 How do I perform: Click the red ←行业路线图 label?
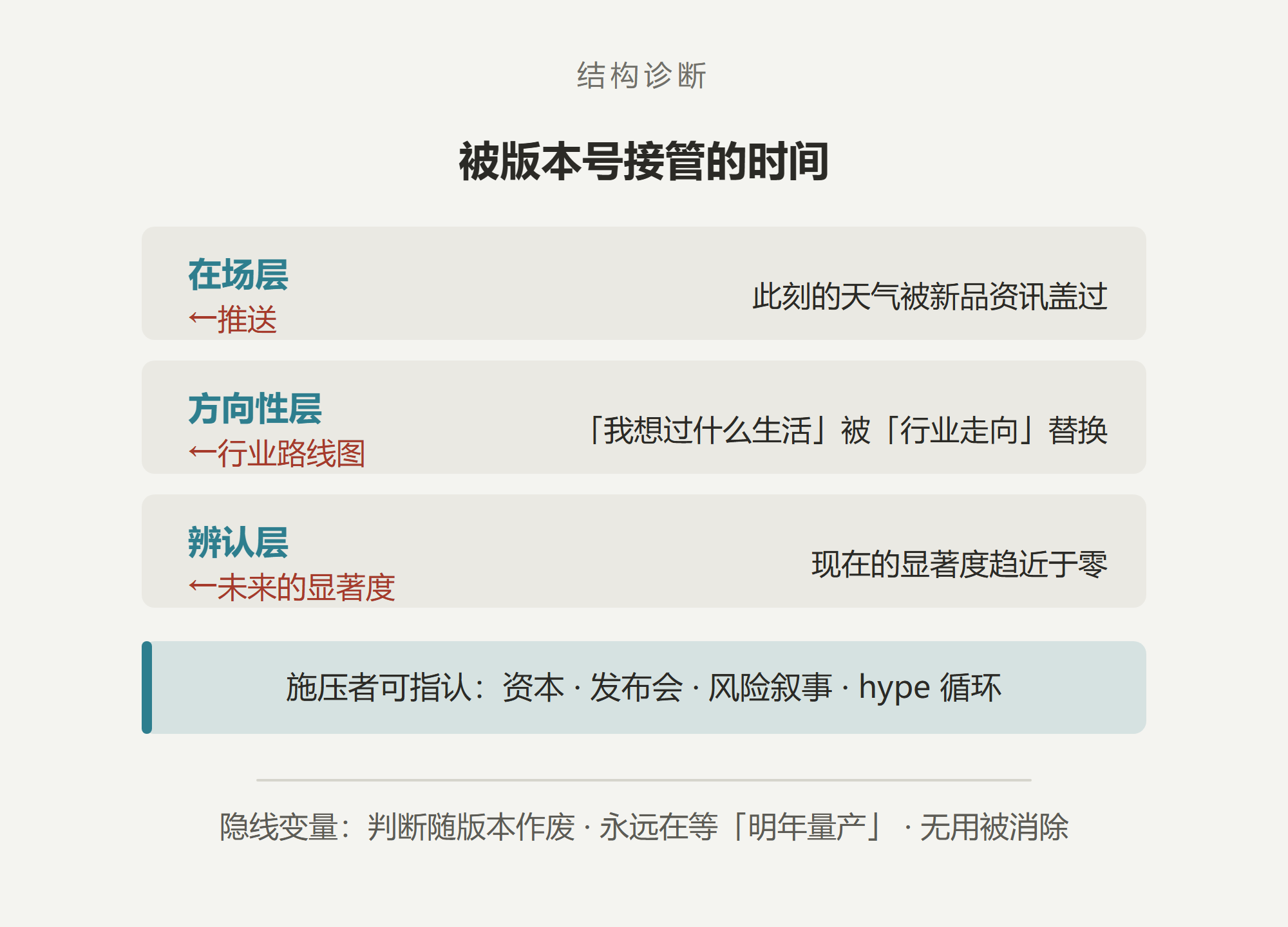(x=277, y=453)
